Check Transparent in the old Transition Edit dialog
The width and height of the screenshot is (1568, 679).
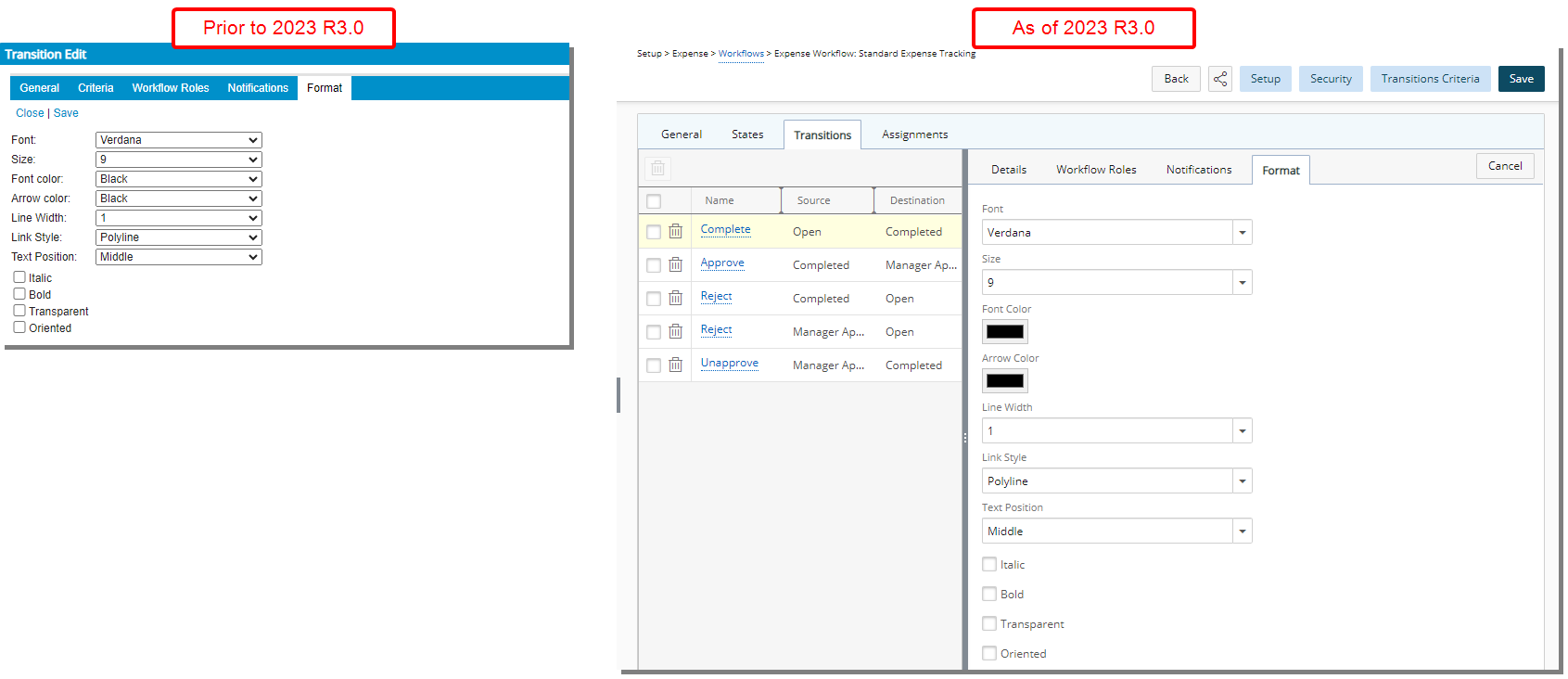pyautogui.click(x=19, y=311)
